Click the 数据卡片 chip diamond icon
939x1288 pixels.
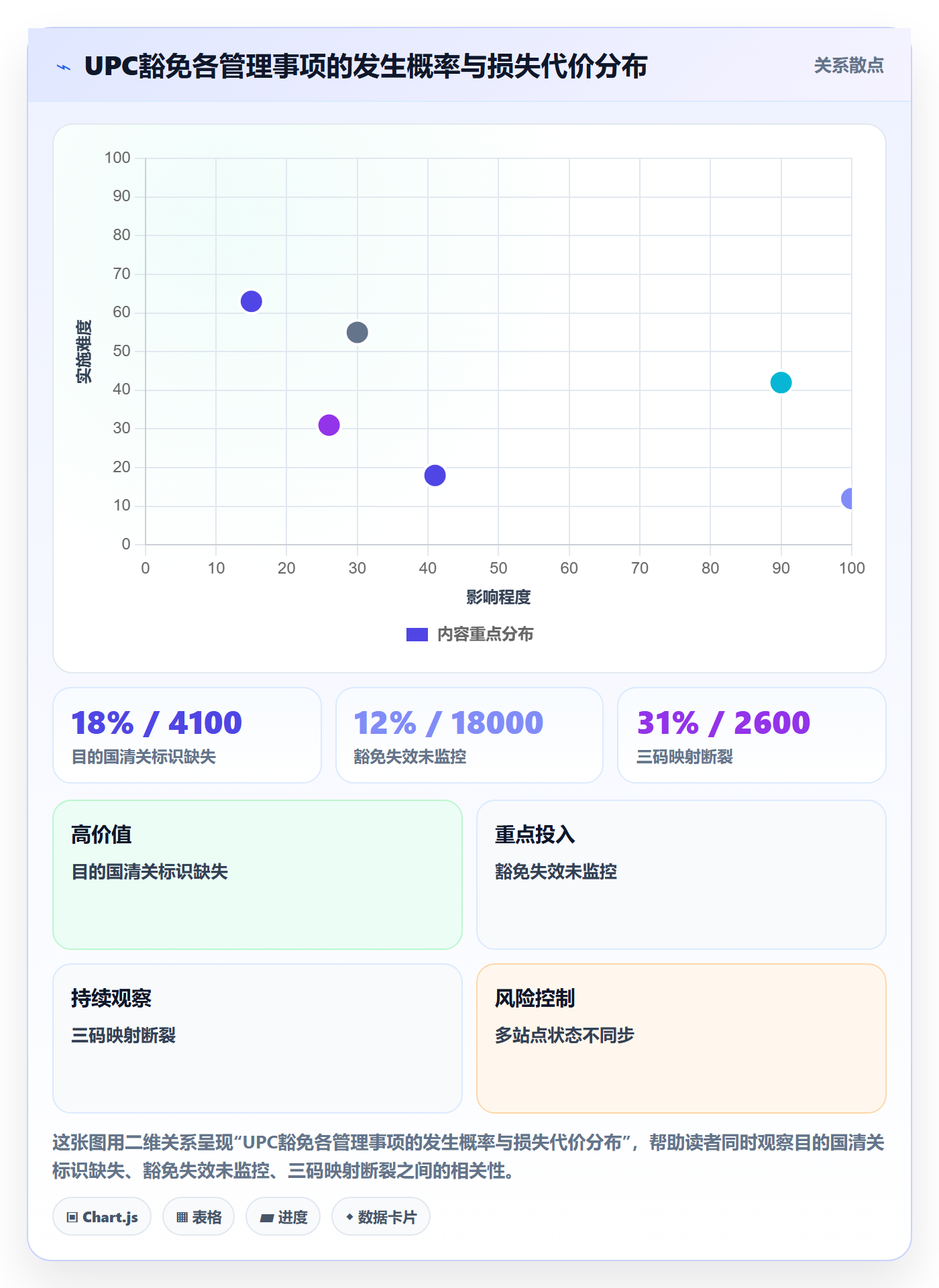[x=349, y=1217]
